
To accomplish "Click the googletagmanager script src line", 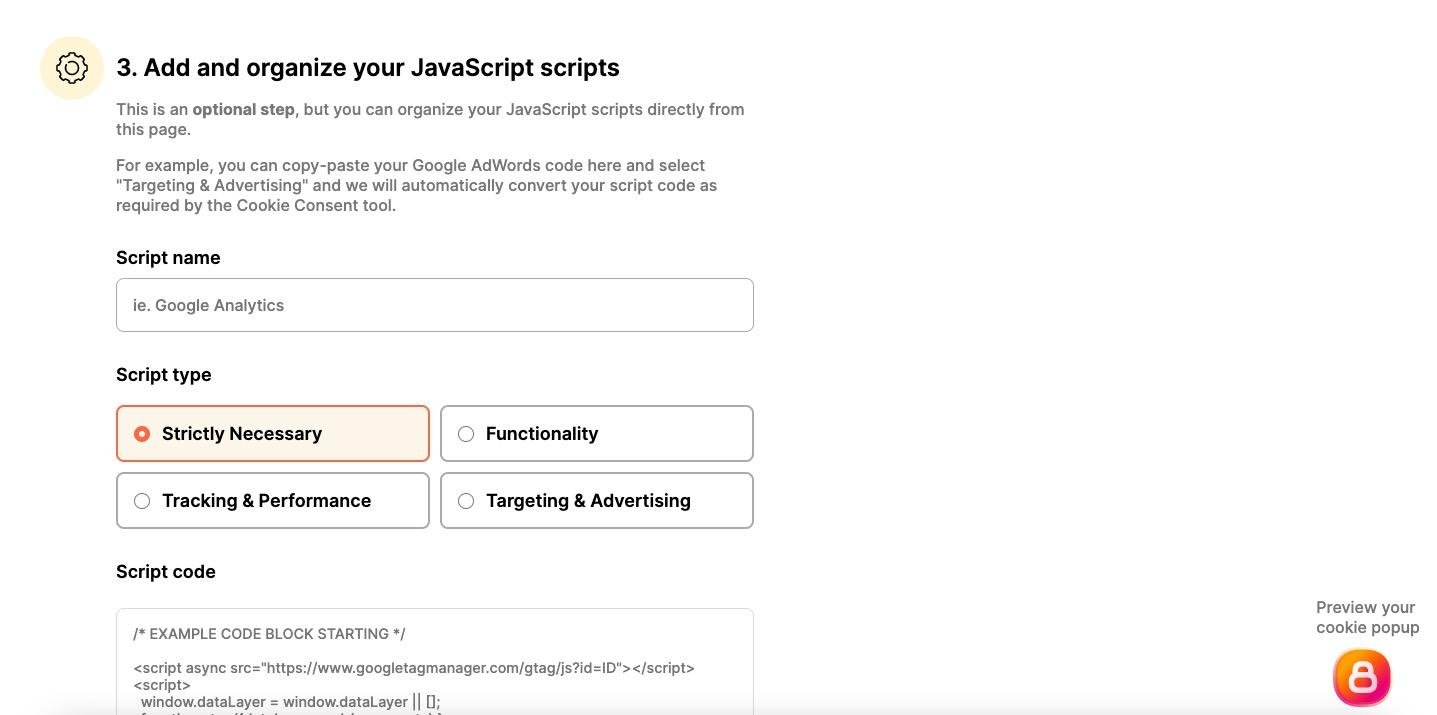I will (413, 668).
